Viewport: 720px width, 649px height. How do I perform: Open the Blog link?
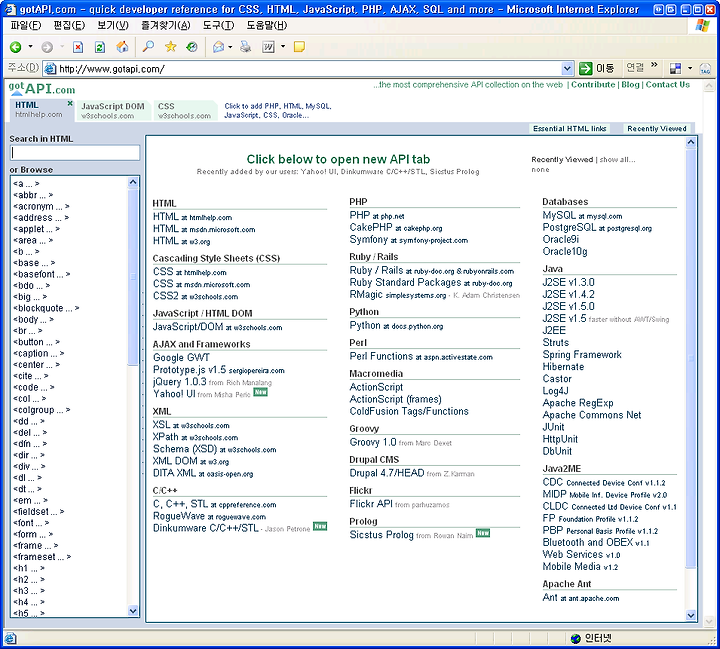pos(630,85)
